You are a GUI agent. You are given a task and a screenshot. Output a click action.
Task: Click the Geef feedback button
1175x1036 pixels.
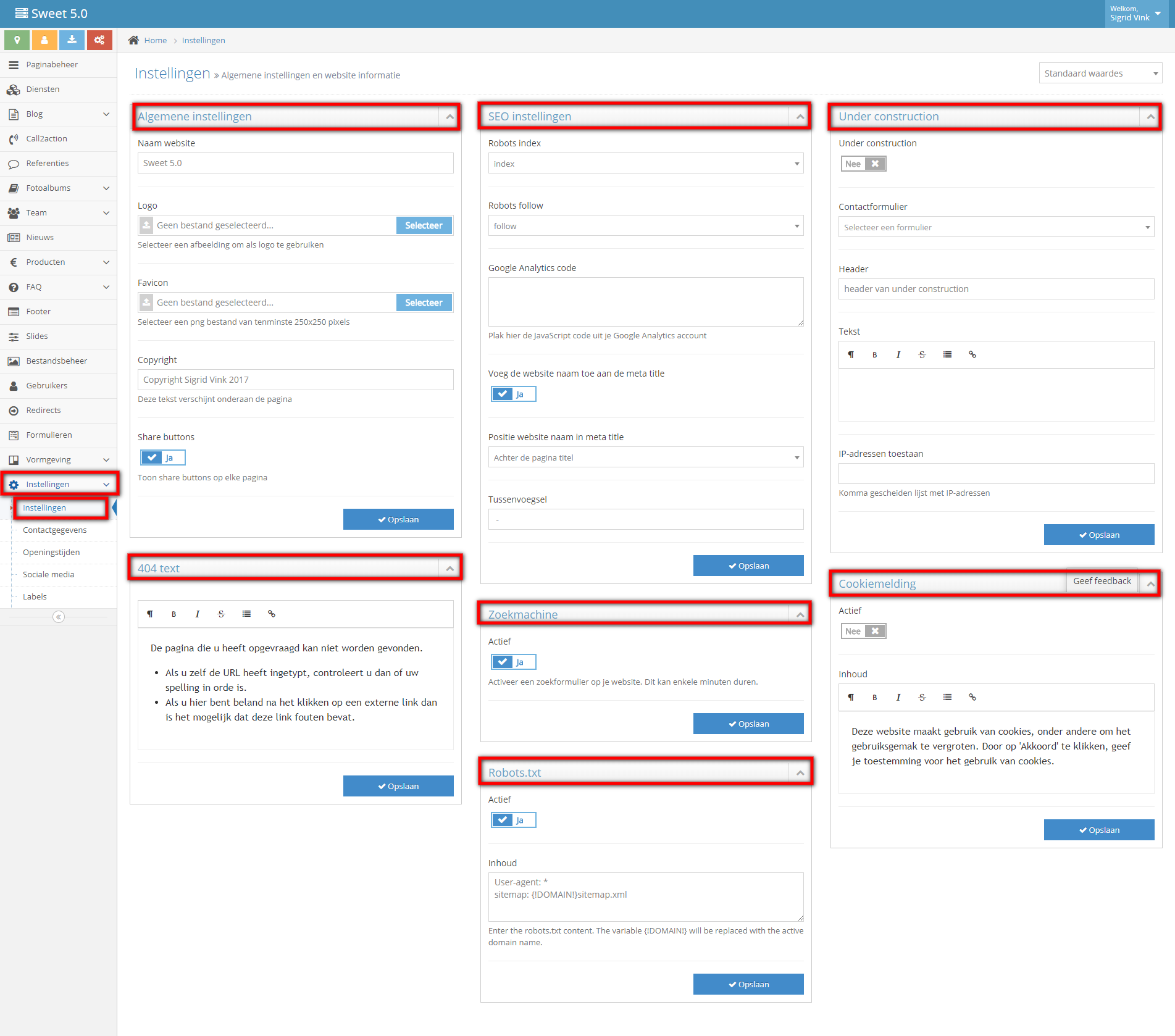coord(1102,581)
